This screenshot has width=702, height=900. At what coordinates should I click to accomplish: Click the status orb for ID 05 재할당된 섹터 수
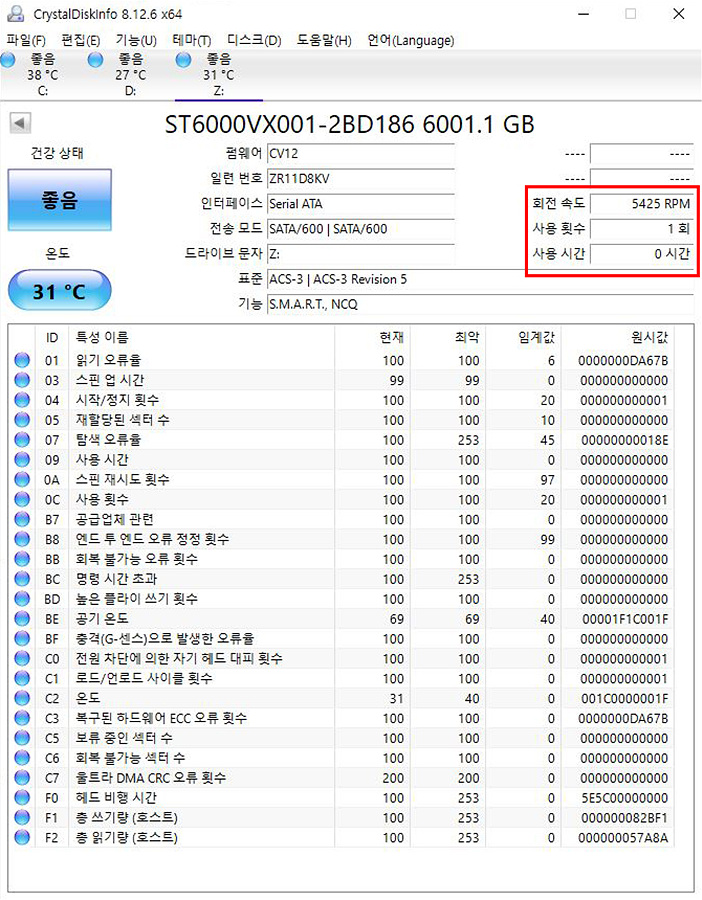click(x=22, y=420)
